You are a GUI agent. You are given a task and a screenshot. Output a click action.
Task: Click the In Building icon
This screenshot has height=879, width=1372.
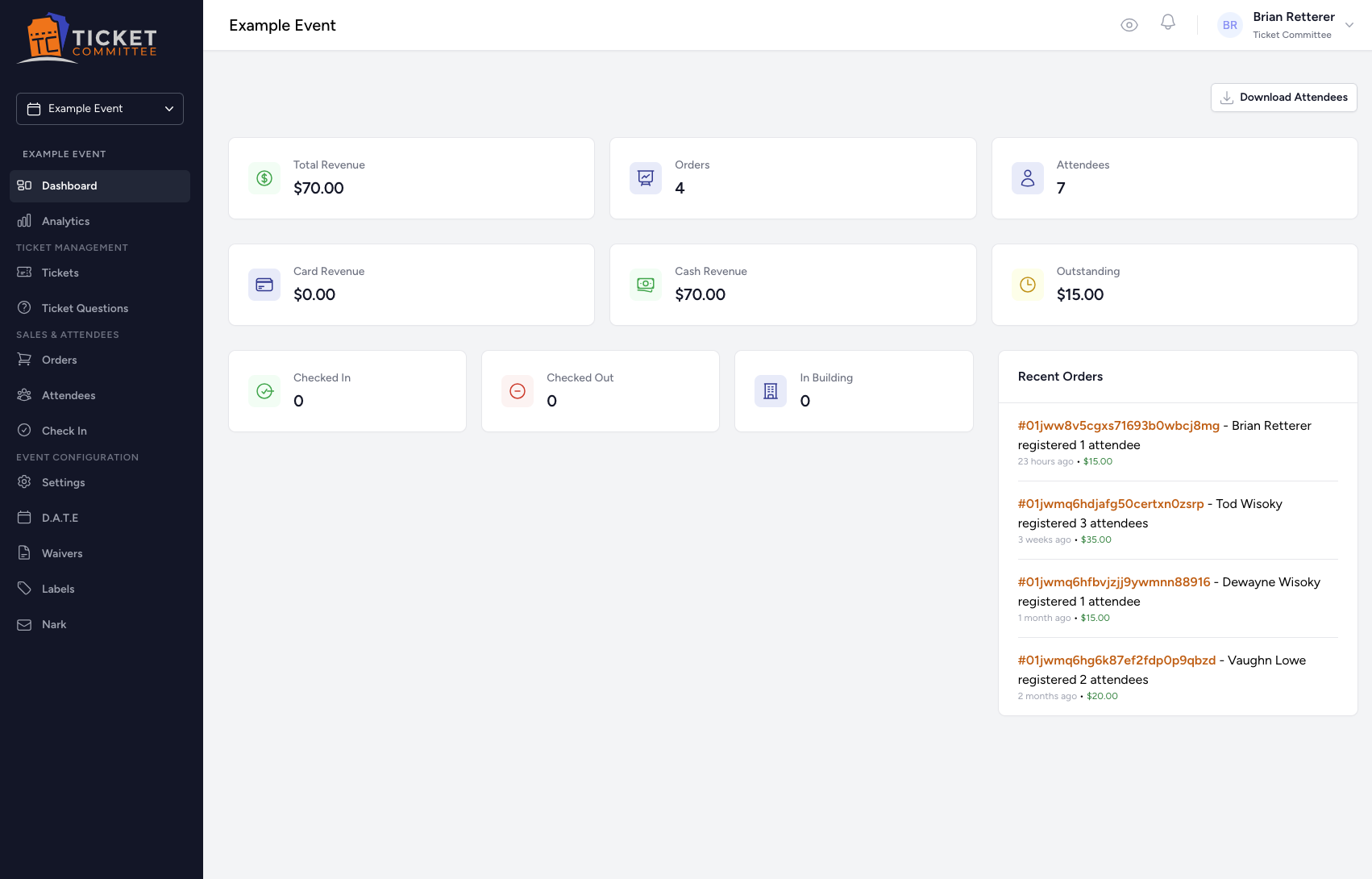click(x=770, y=391)
